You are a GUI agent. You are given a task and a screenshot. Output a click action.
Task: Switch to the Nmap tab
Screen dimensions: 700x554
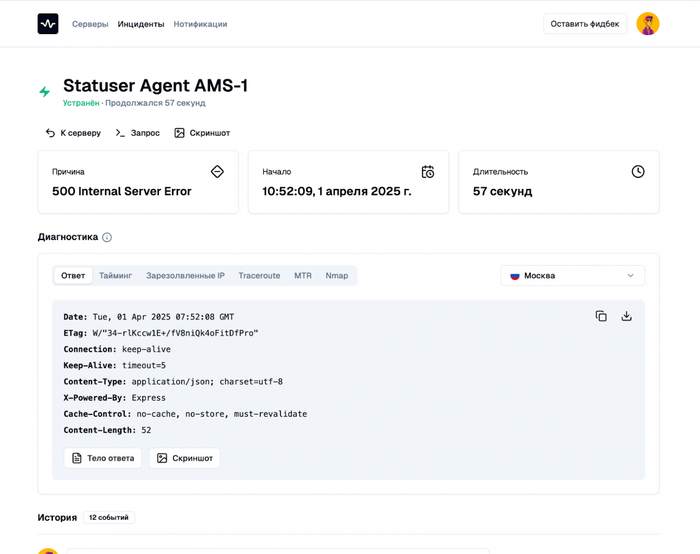tap(337, 276)
